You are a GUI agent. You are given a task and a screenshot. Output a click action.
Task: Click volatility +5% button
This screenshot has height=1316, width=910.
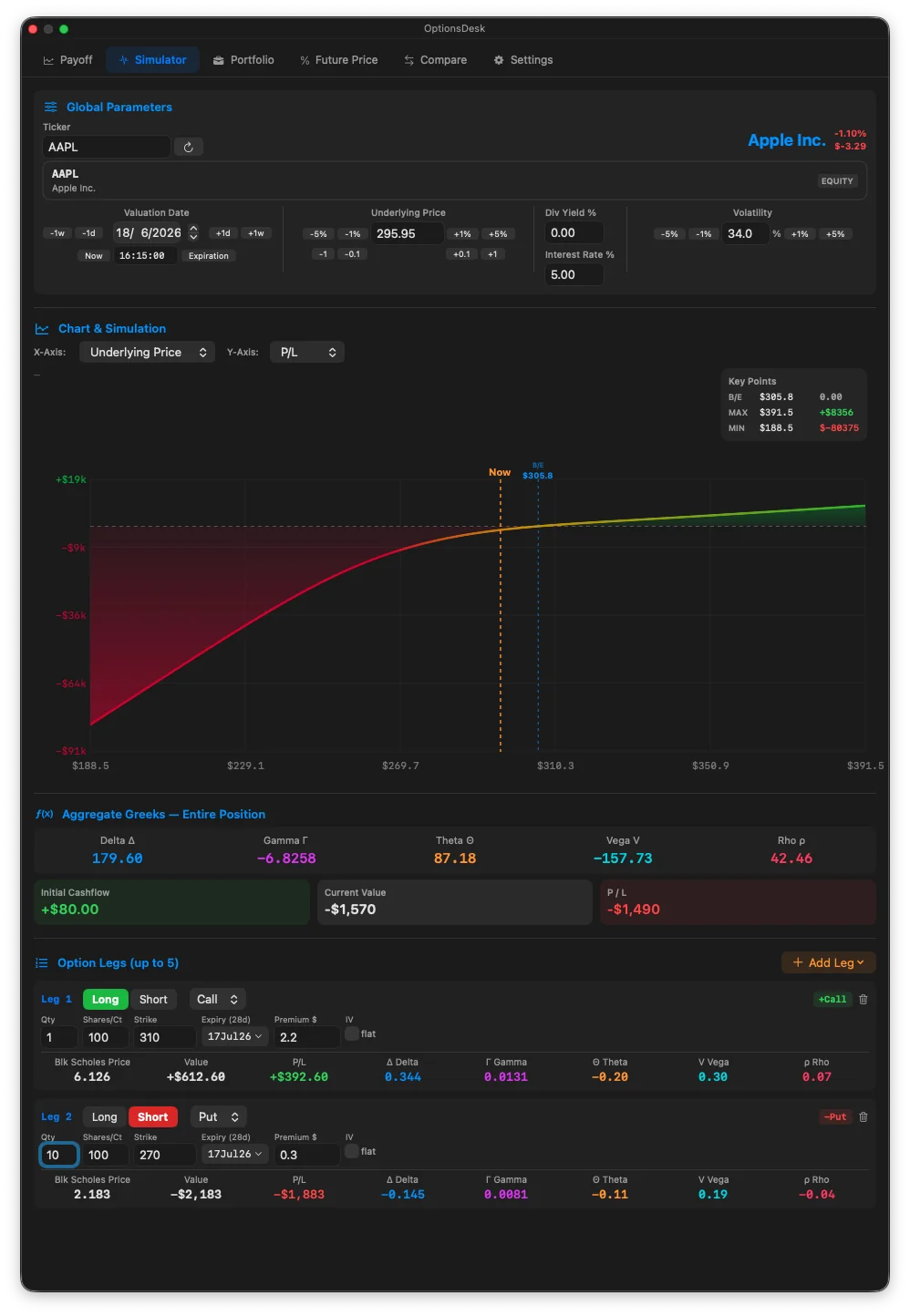click(835, 234)
